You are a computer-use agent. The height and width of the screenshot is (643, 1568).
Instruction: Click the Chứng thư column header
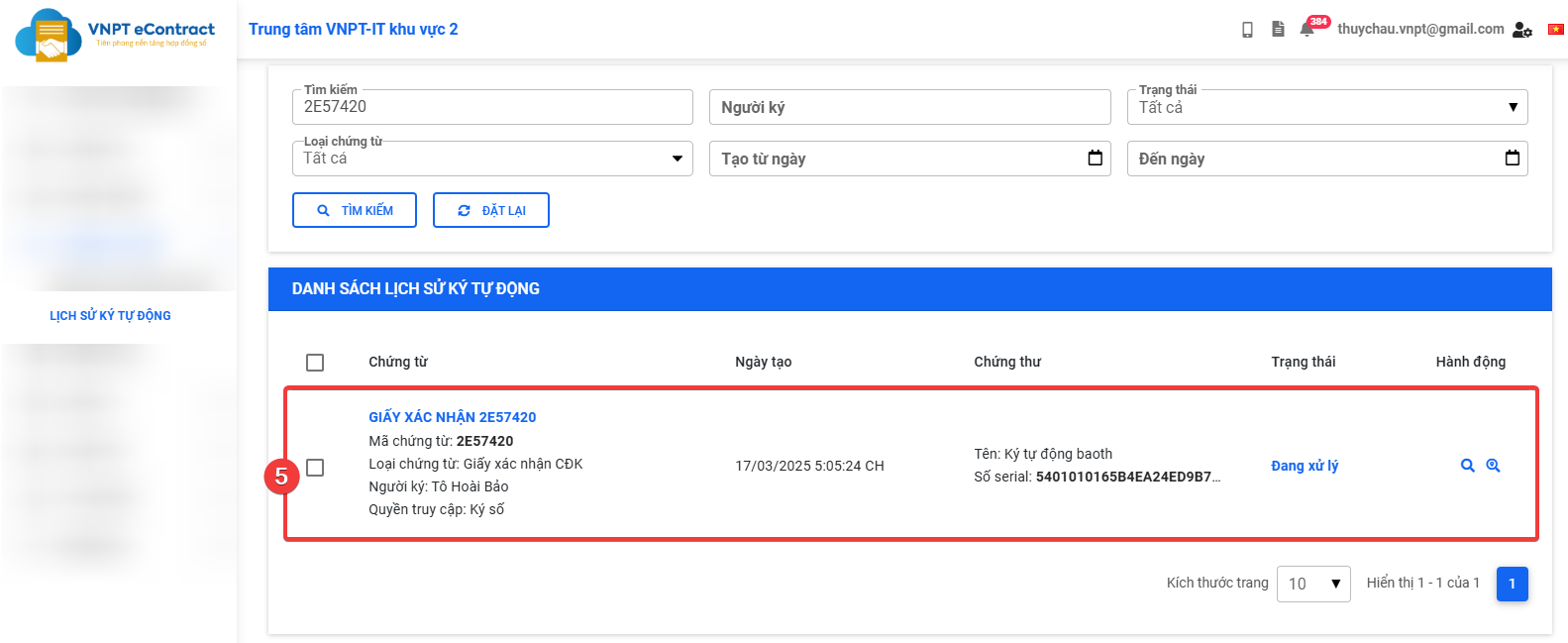click(1007, 362)
